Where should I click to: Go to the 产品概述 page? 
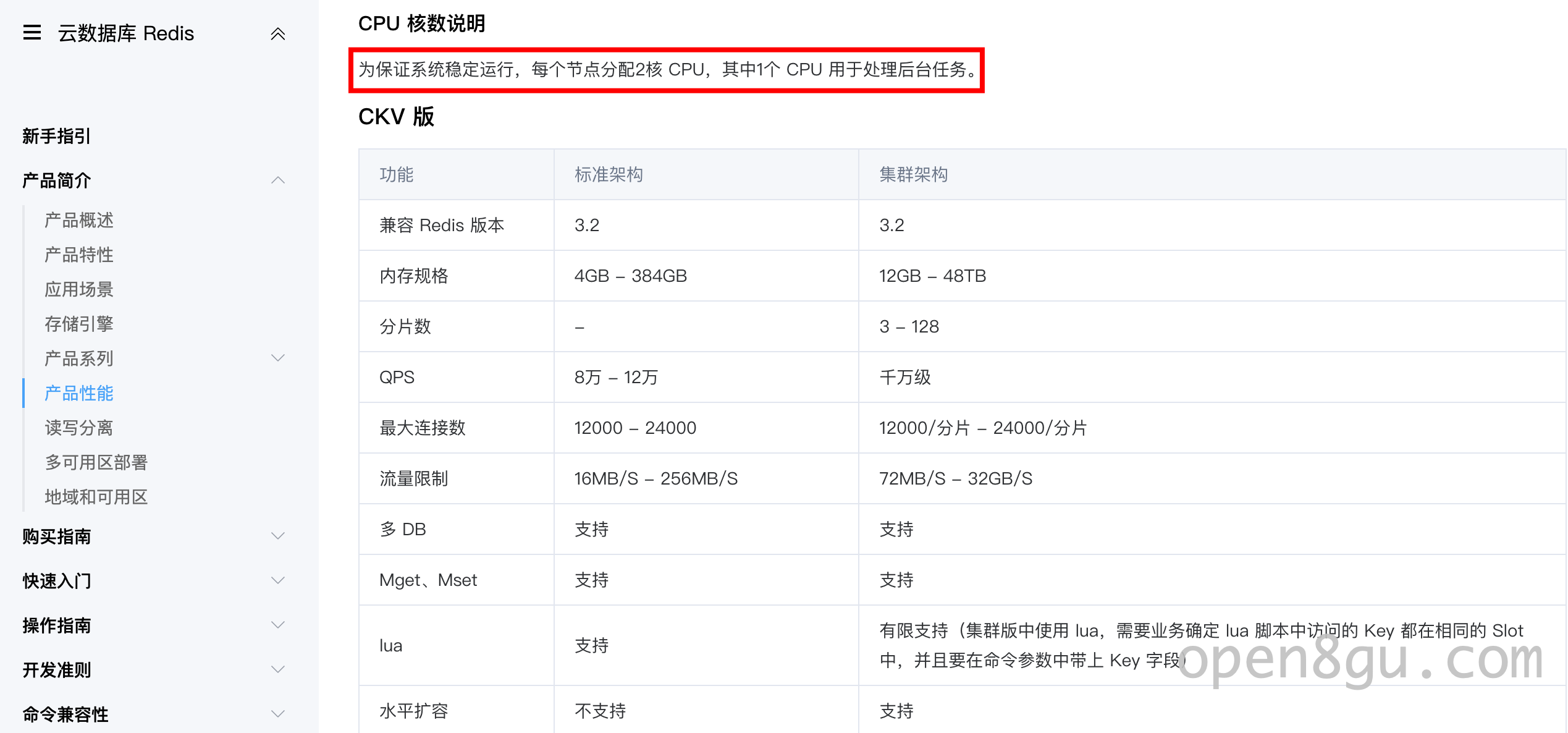[79, 220]
